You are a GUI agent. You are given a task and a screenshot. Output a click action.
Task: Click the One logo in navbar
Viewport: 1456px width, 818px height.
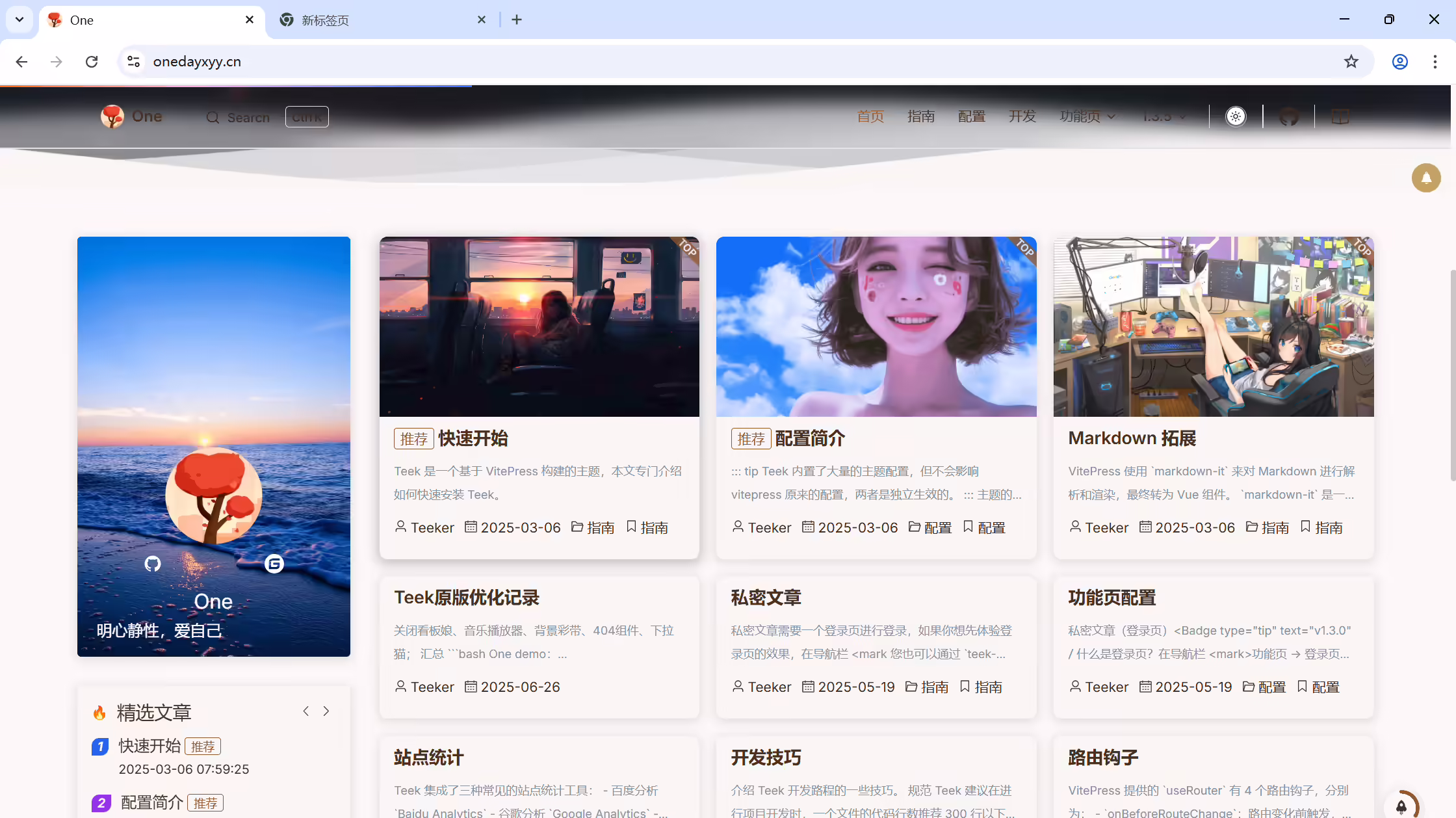[131, 116]
